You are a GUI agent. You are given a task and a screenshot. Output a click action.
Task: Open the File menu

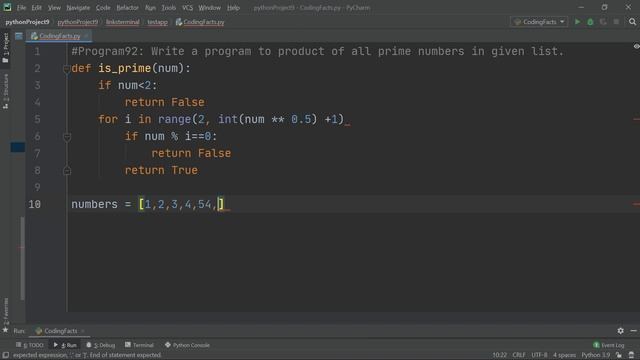pos(21,8)
